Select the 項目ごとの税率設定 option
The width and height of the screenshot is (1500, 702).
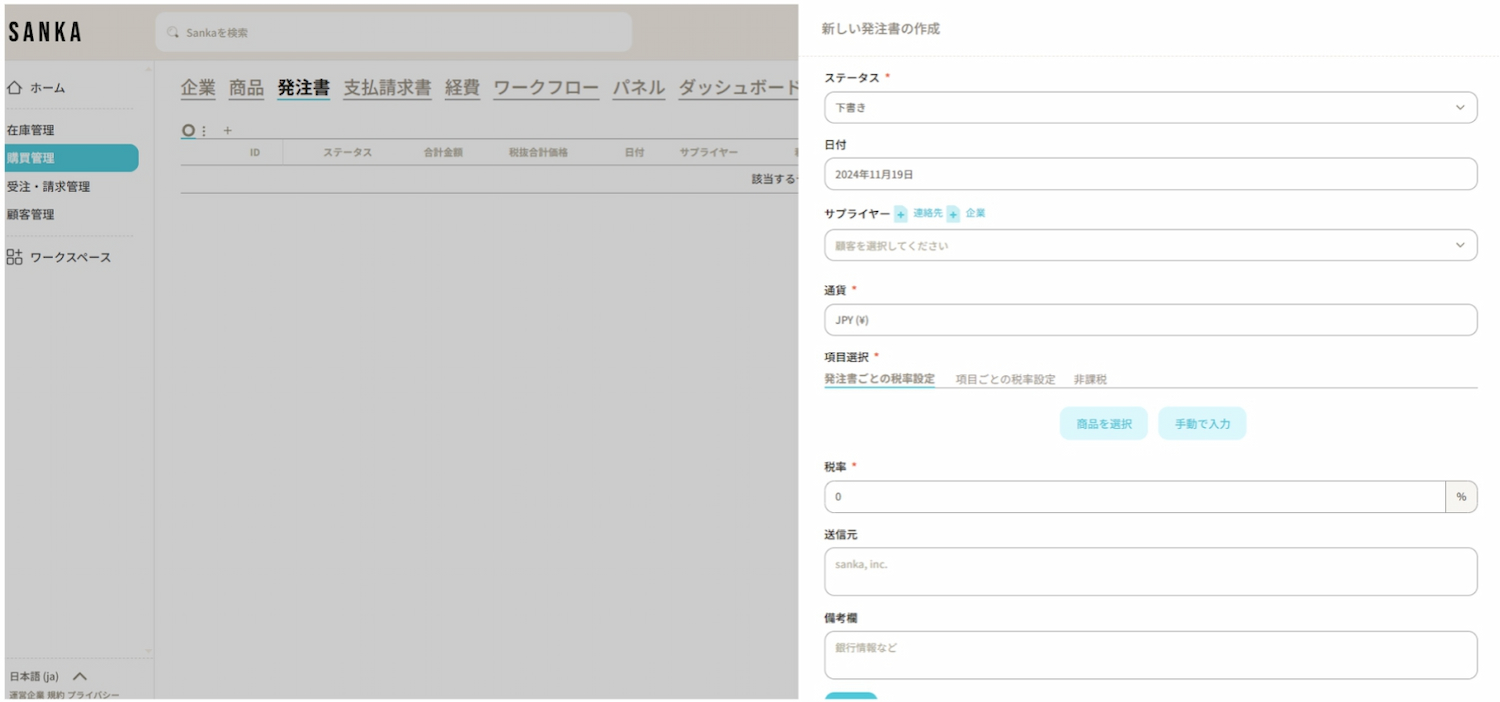click(x=1005, y=379)
